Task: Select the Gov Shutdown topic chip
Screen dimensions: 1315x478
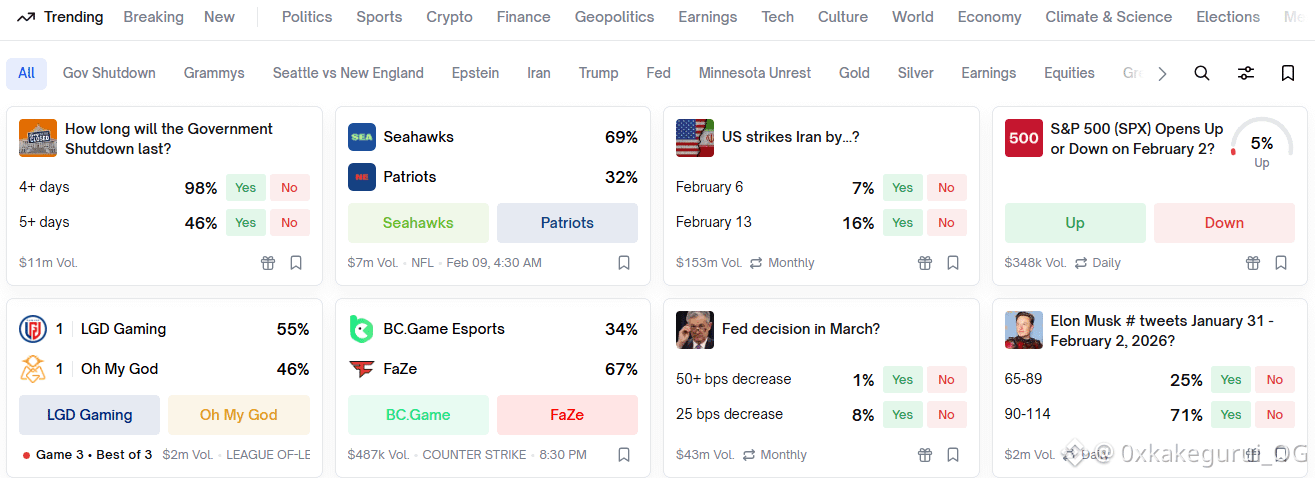Action: point(109,73)
